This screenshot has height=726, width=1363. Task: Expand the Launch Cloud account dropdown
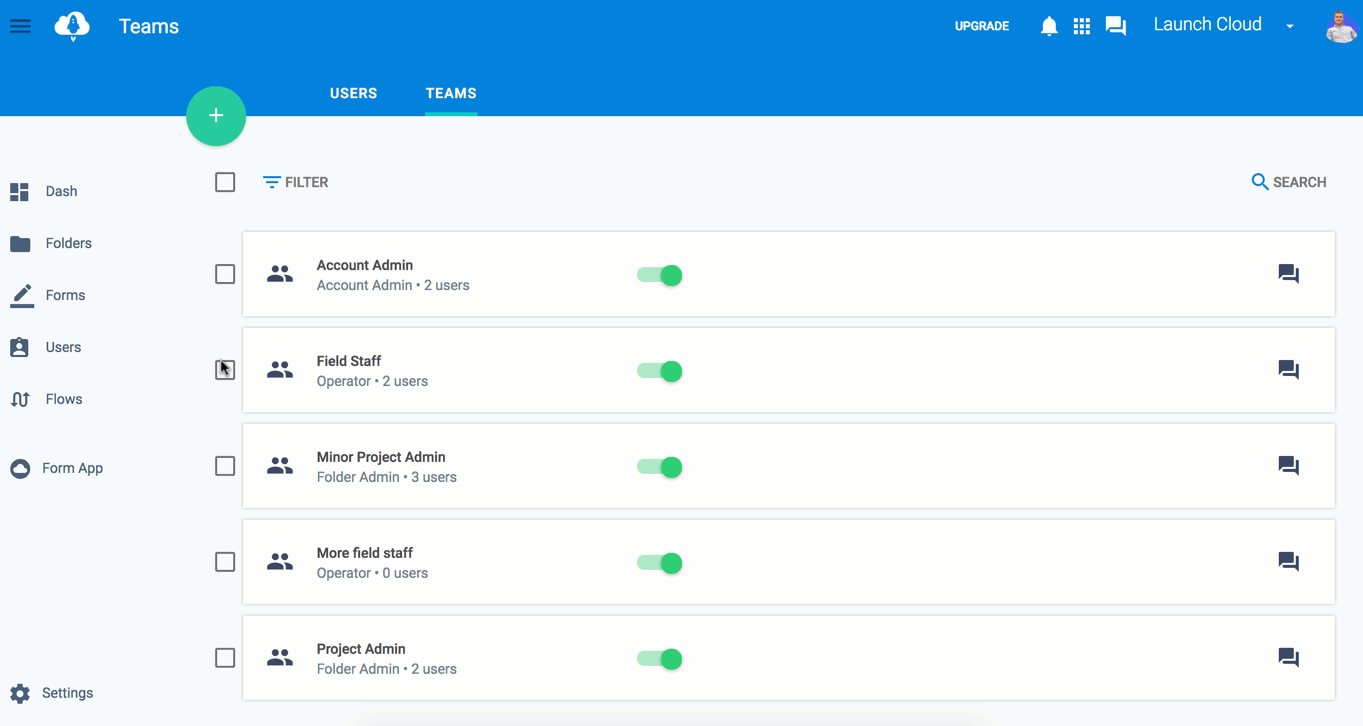click(x=1290, y=26)
